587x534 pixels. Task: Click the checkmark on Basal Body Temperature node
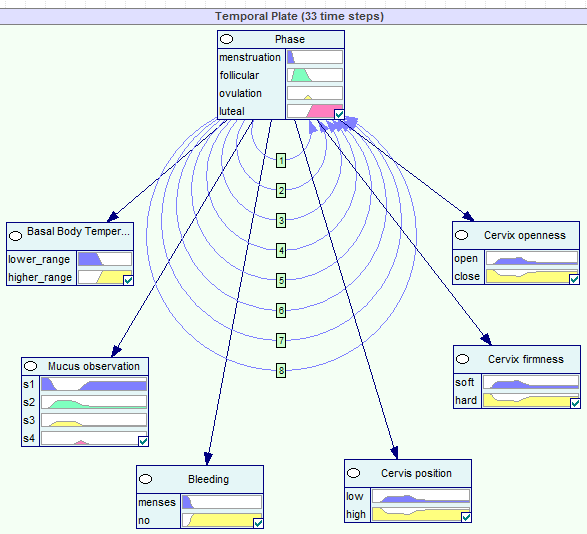click(x=128, y=280)
